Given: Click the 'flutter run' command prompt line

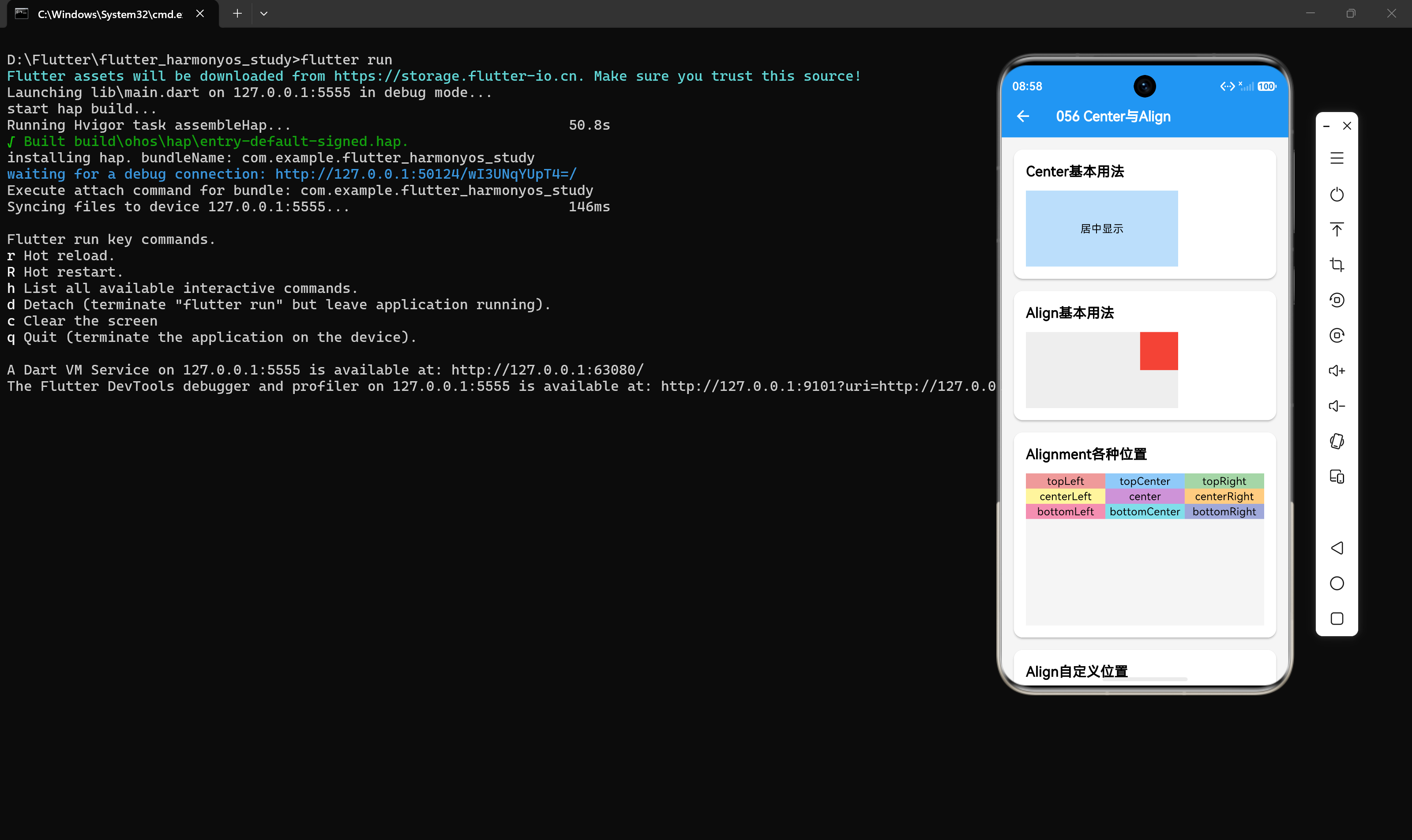Looking at the screenshot, I should [199, 60].
